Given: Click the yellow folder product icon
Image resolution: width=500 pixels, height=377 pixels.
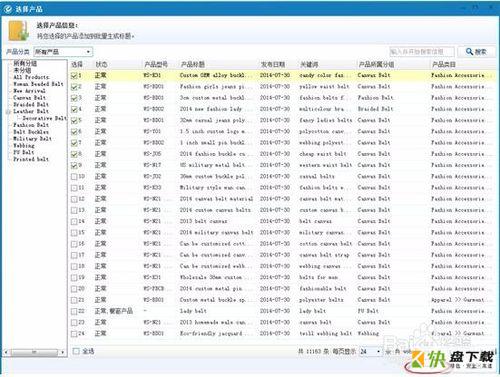Looking at the screenshot, I should (19, 30).
